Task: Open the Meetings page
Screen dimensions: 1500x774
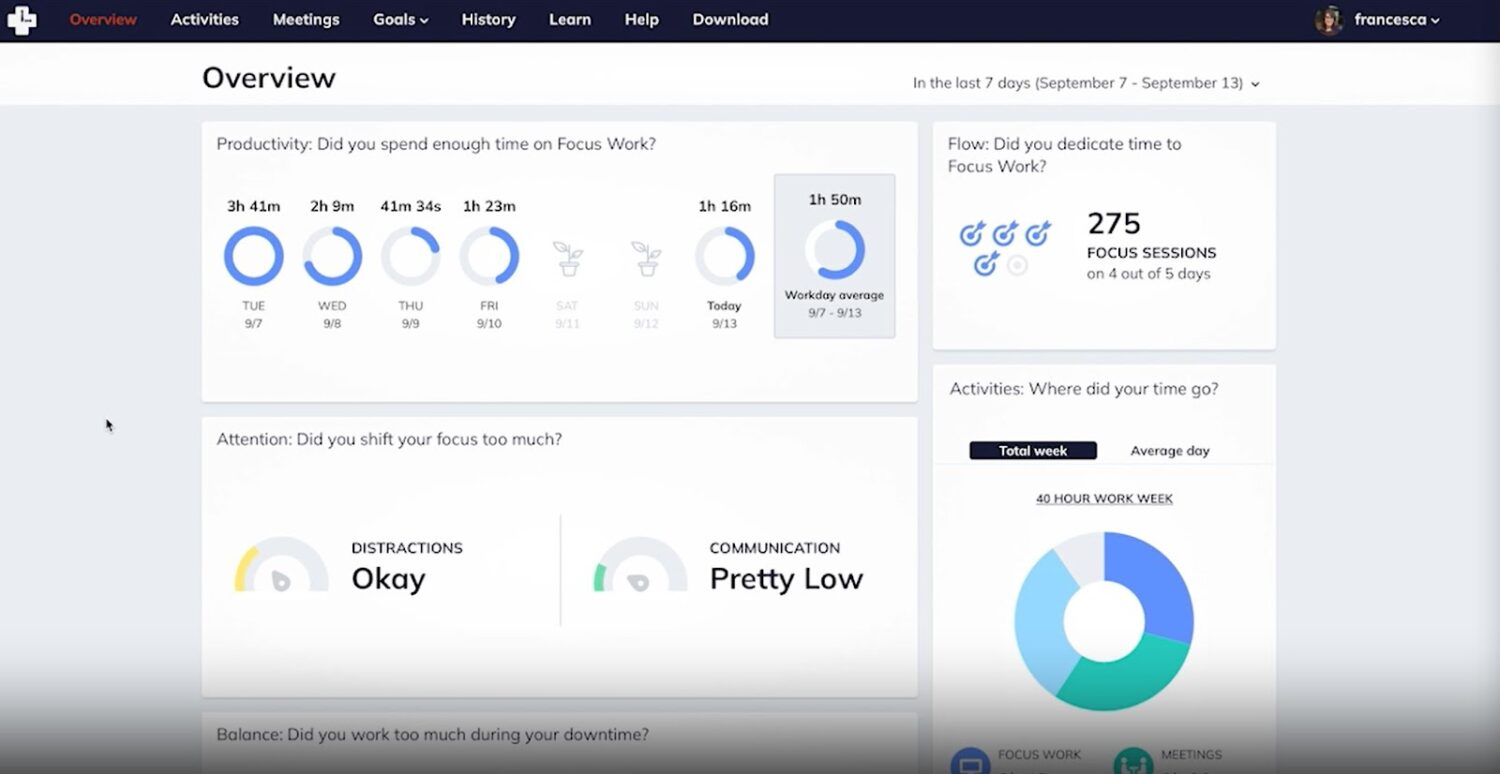Action: point(306,20)
